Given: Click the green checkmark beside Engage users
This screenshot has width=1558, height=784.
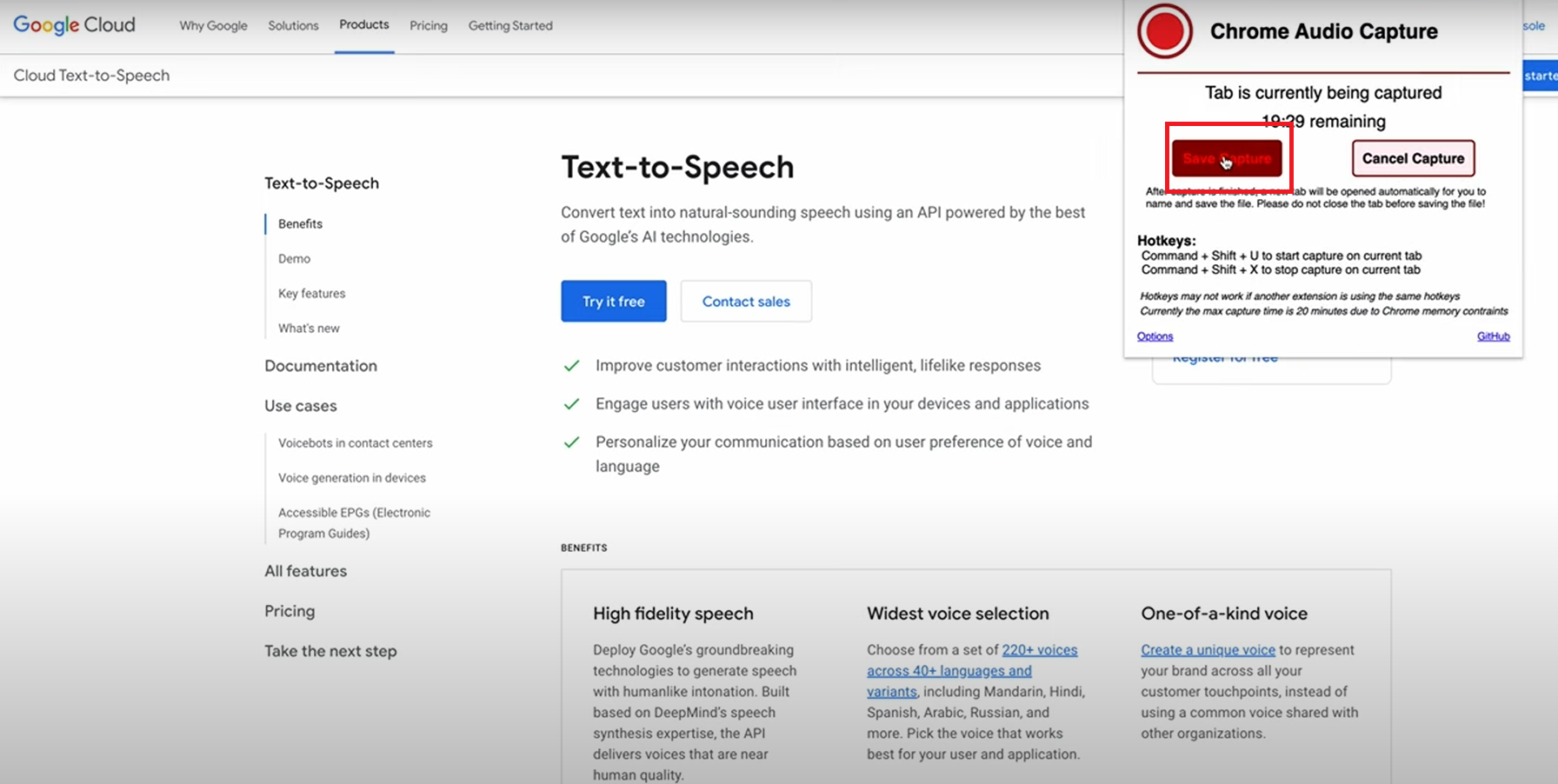Looking at the screenshot, I should pos(571,404).
